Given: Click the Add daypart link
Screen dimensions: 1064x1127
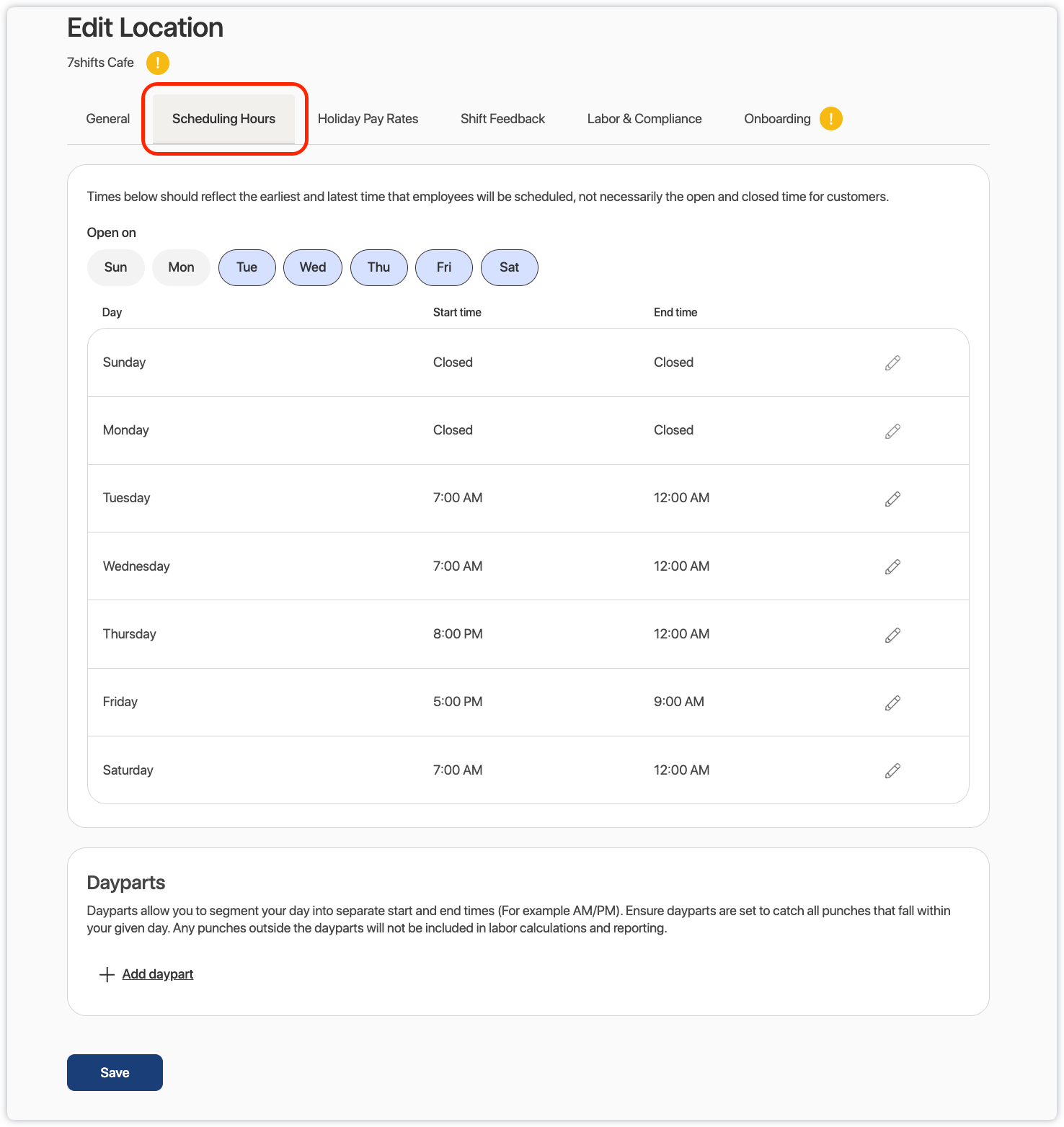Looking at the screenshot, I should 158,974.
